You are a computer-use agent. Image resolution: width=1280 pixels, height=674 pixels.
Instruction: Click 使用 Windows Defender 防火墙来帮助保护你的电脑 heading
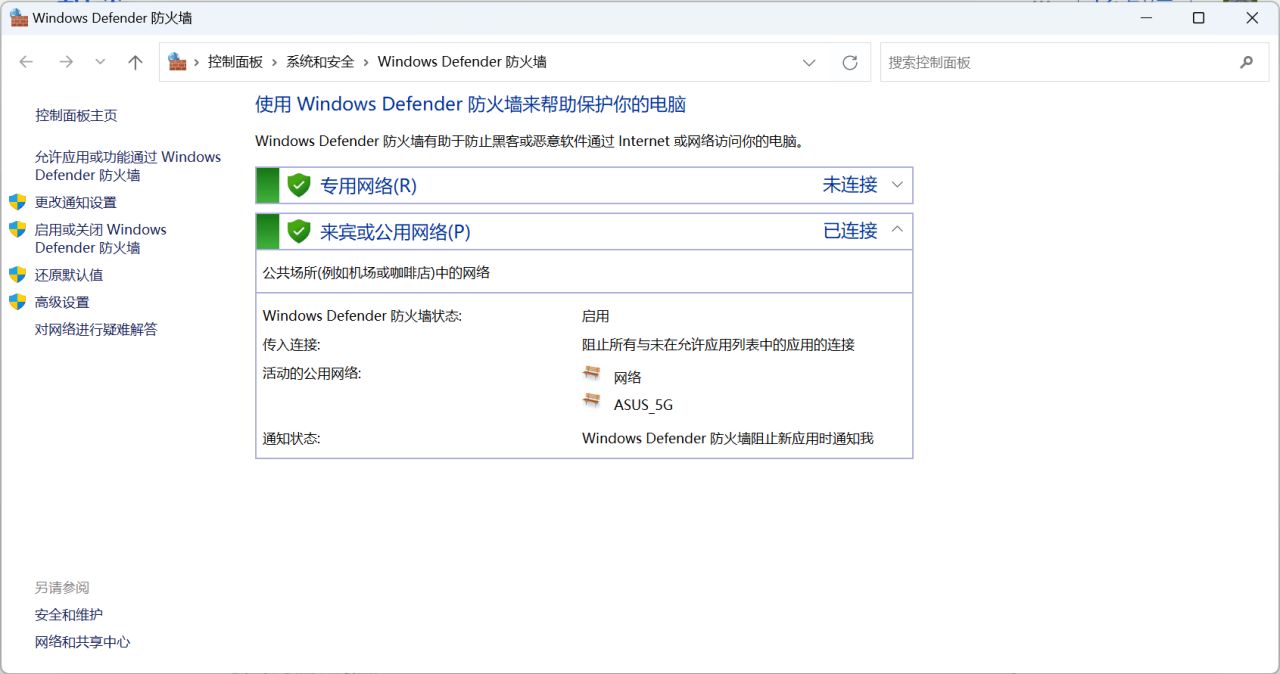coord(470,104)
